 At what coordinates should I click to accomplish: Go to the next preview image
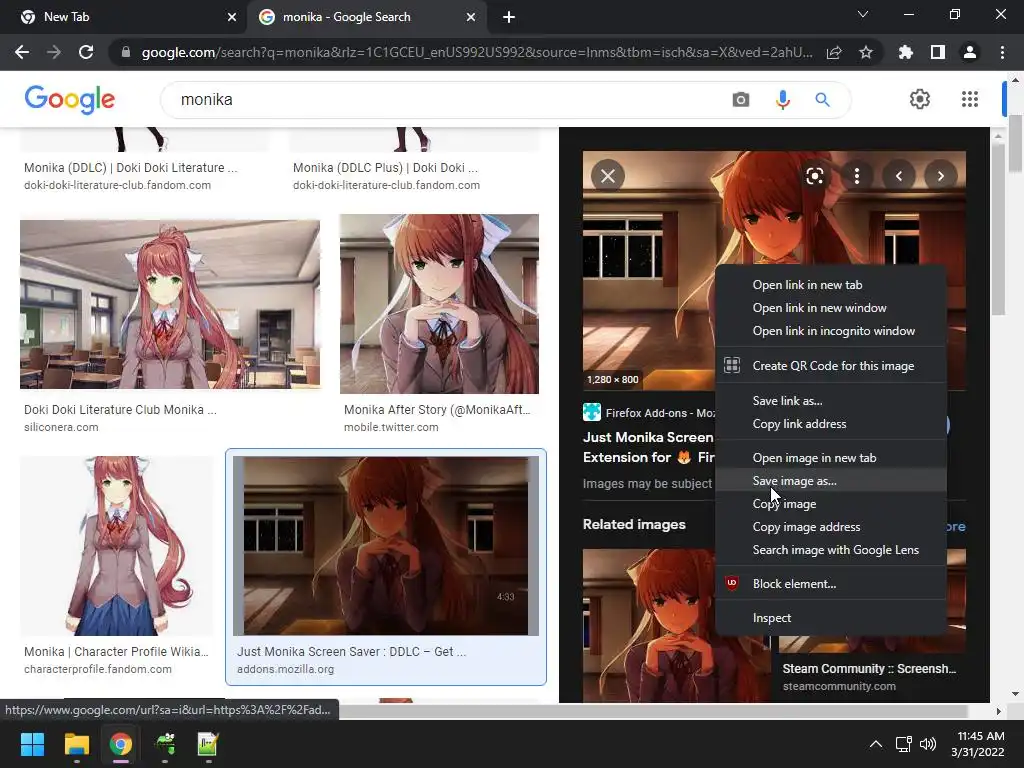tap(940, 176)
